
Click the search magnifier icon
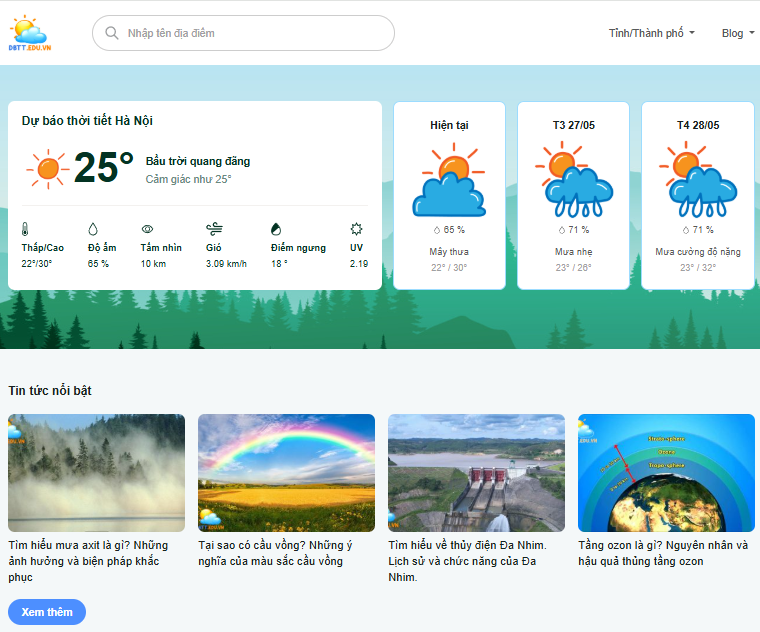click(x=111, y=33)
